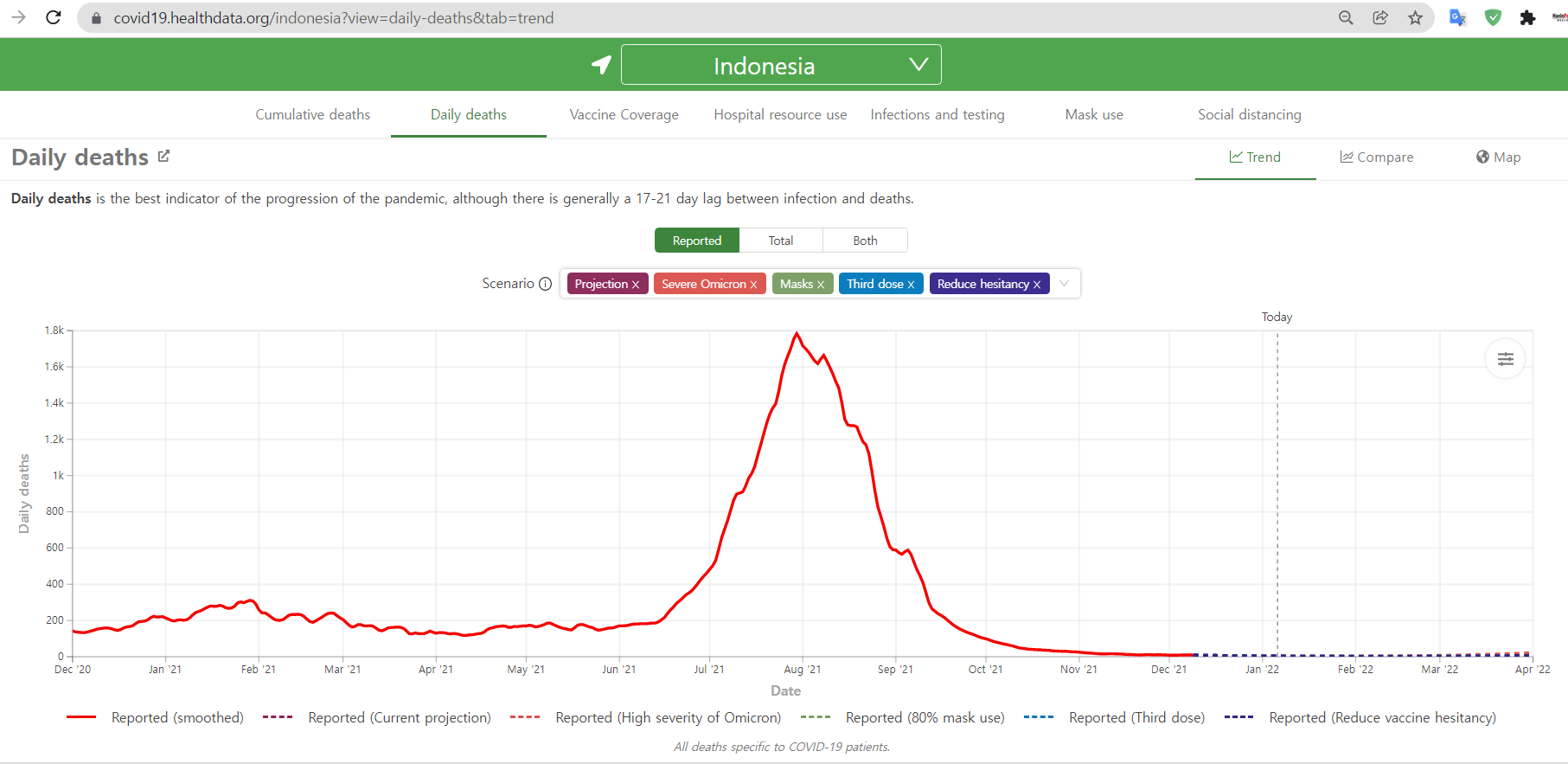This screenshot has width=1568, height=764.
Task: Click the location arrow icon beside Indonesia
Action: point(601,65)
